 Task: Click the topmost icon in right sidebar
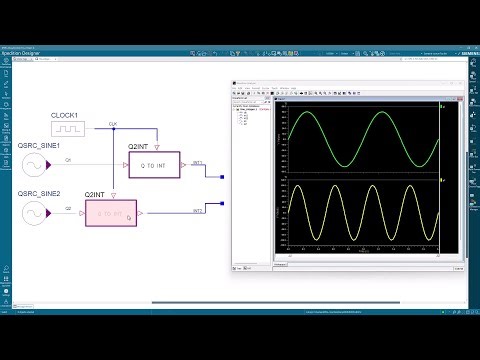[473, 62]
